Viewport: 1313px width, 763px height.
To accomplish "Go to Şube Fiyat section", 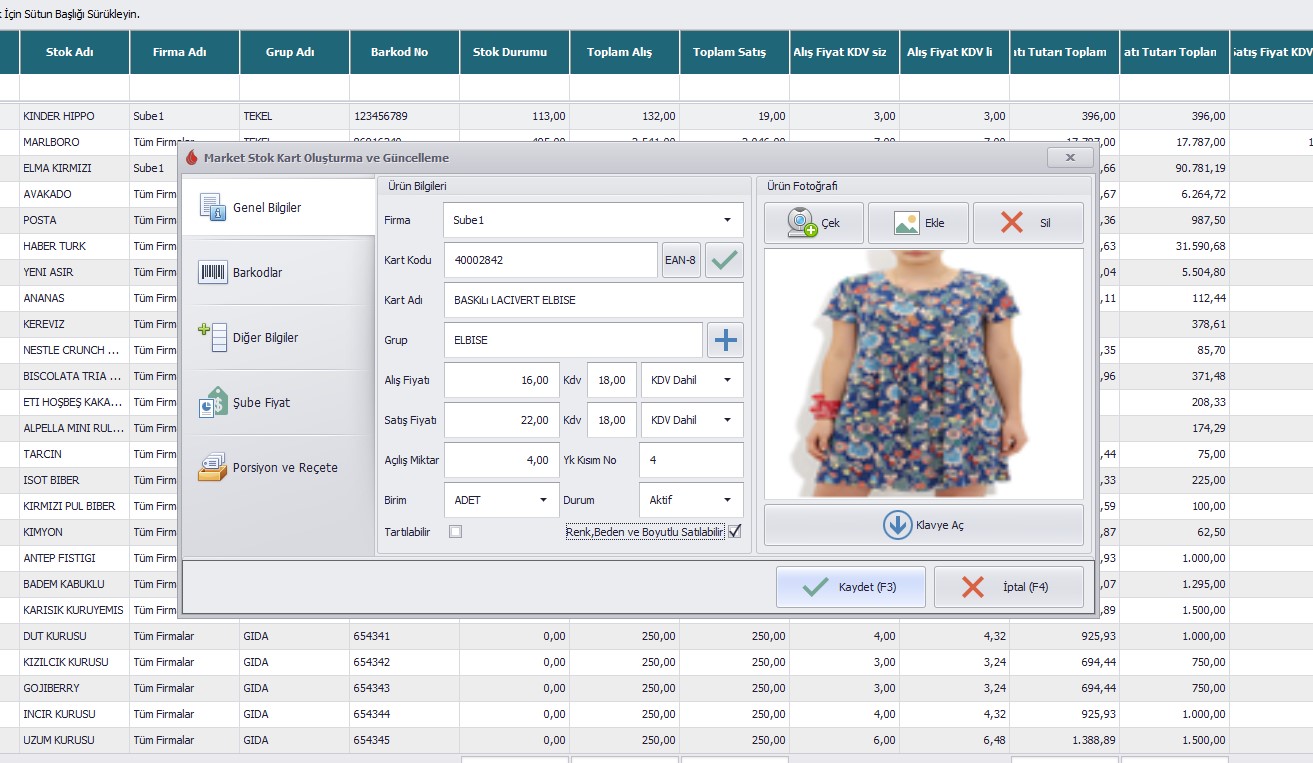I will click(x=279, y=402).
